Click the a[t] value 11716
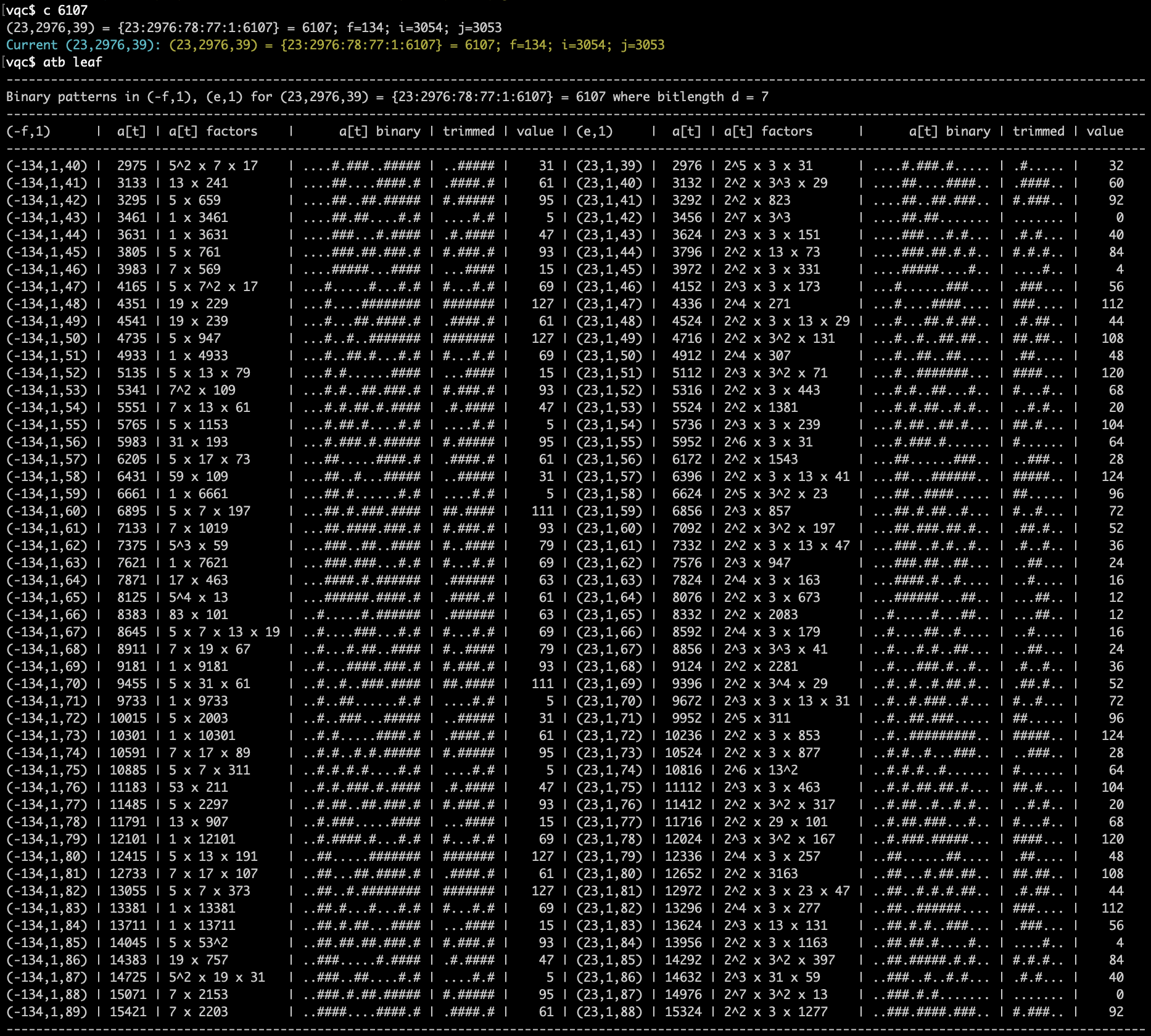 coord(683,822)
